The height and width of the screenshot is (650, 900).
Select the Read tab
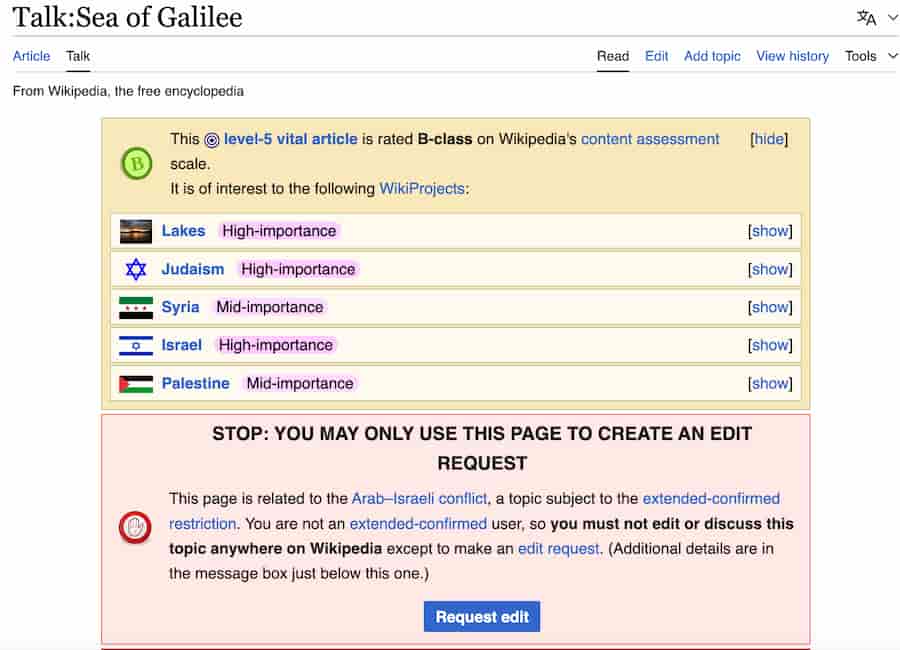[612, 56]
